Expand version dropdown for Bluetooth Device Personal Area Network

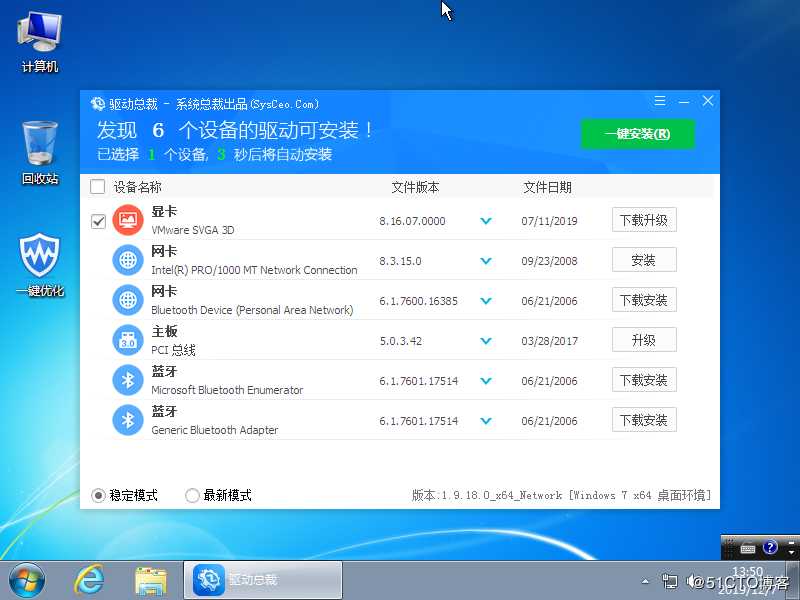pyautogui.click(x=486, y=301)
